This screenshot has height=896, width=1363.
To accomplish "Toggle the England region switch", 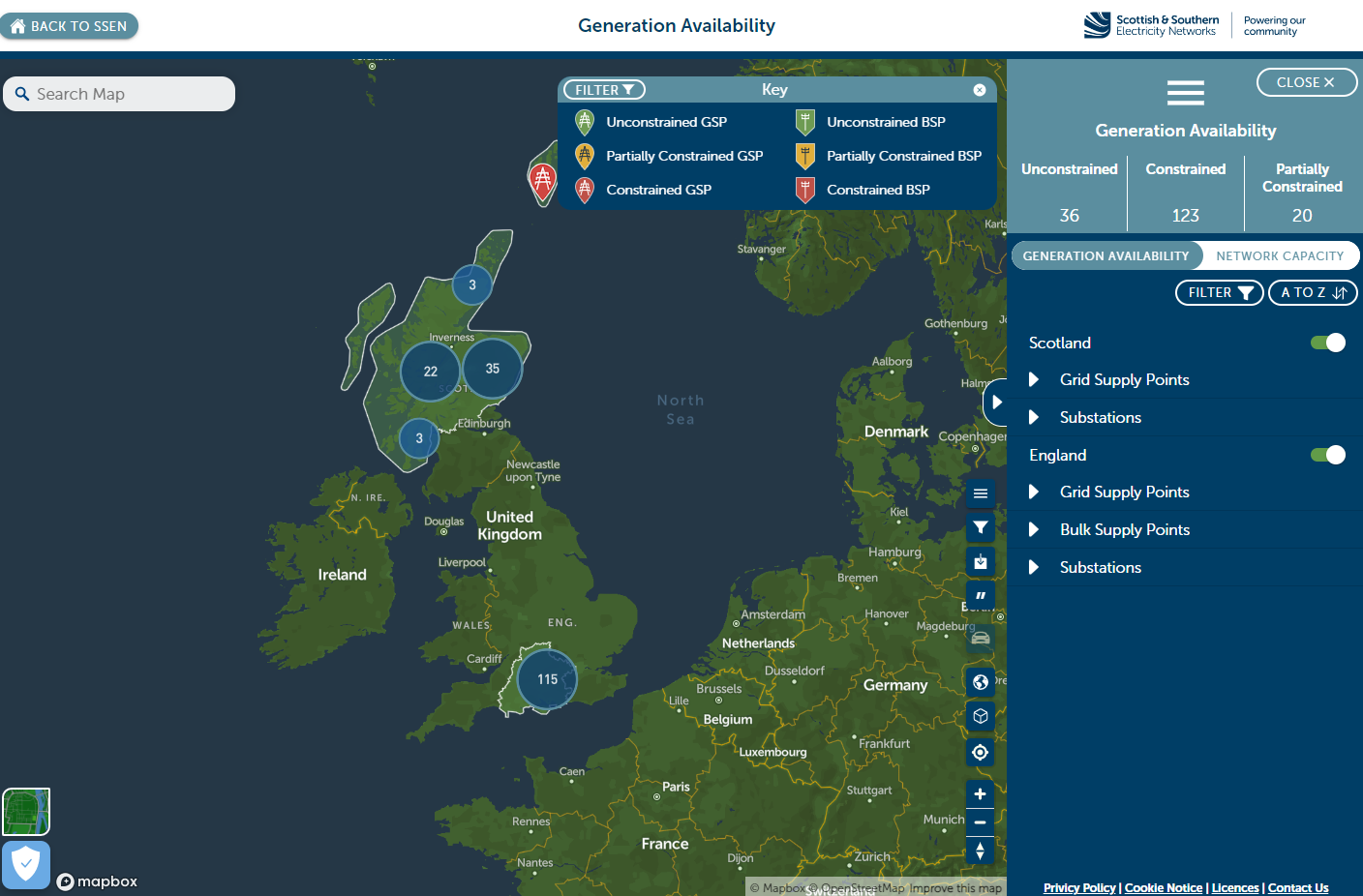I will 1327,455.
